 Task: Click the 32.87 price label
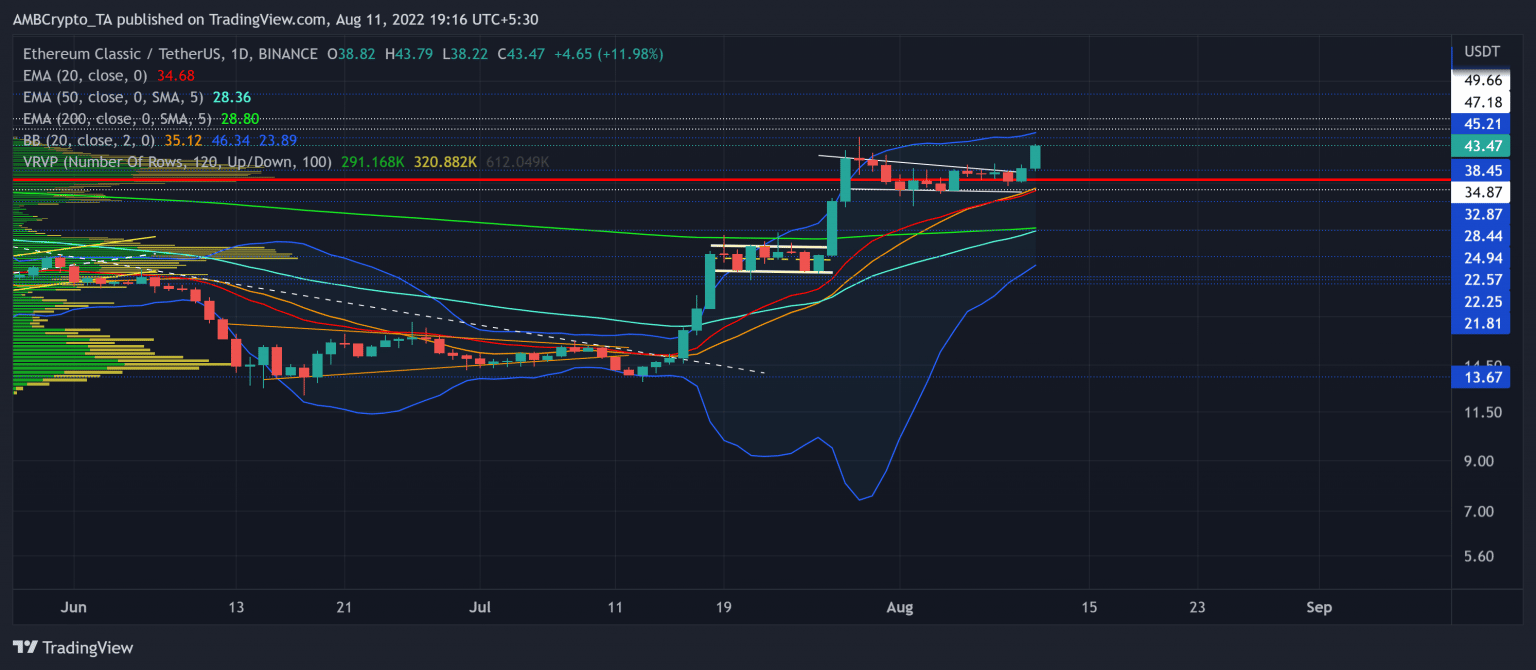click(x=1481, y=213)
